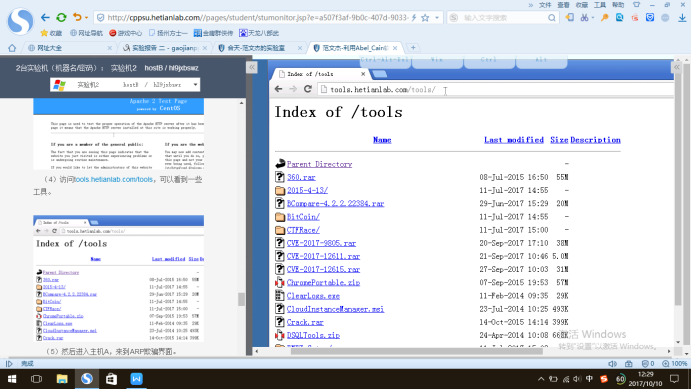The height and width of the screenshot is (389, 692).
Task: Click the 100% zoom control in status bar
Action: point(675,364)
